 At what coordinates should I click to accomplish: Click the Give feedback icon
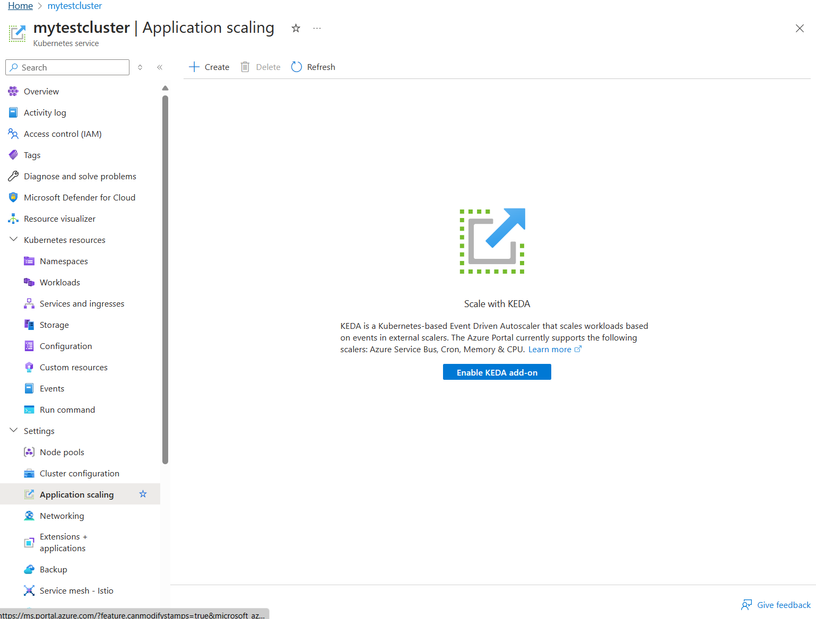point(747,605)
